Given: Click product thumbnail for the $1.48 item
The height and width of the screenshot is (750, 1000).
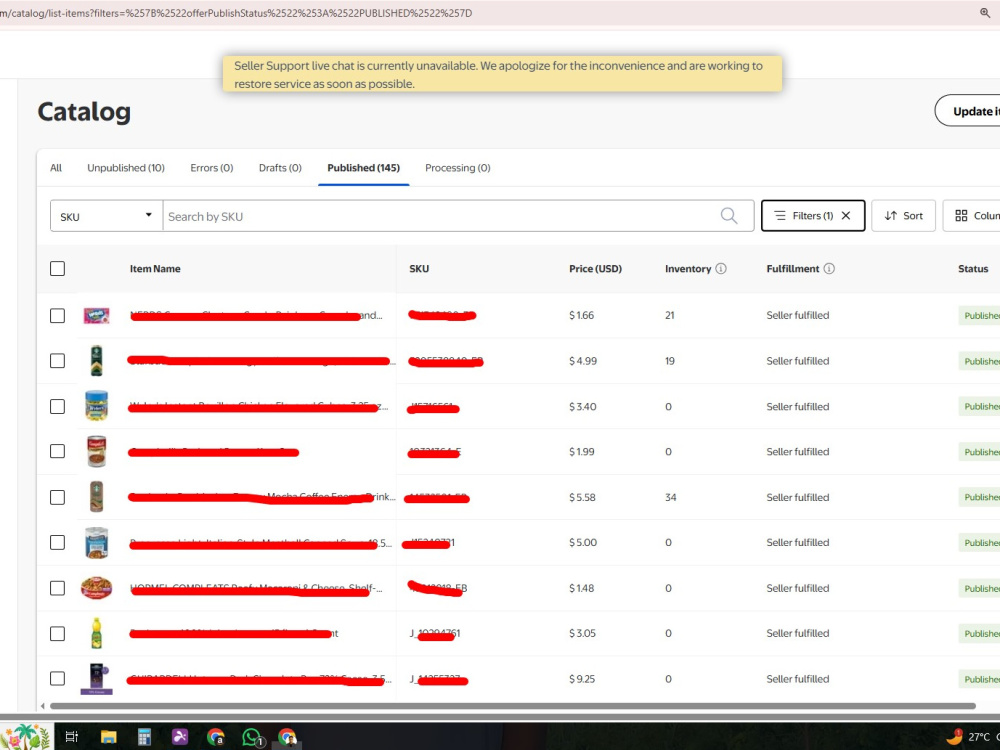Looking at the screenshot, I should [x=96, y=588].
